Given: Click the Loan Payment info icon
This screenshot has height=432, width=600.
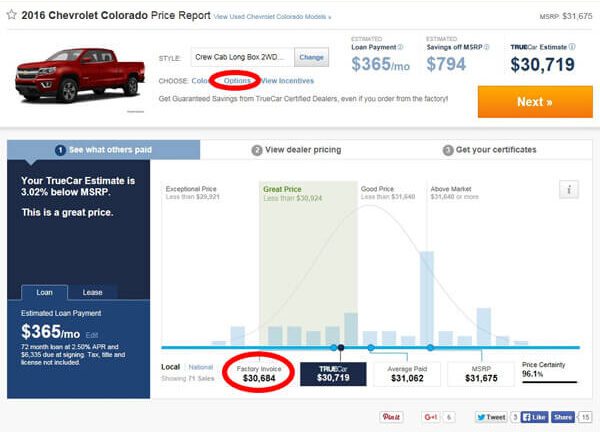Looking at the screenshot, I should 400,47.
